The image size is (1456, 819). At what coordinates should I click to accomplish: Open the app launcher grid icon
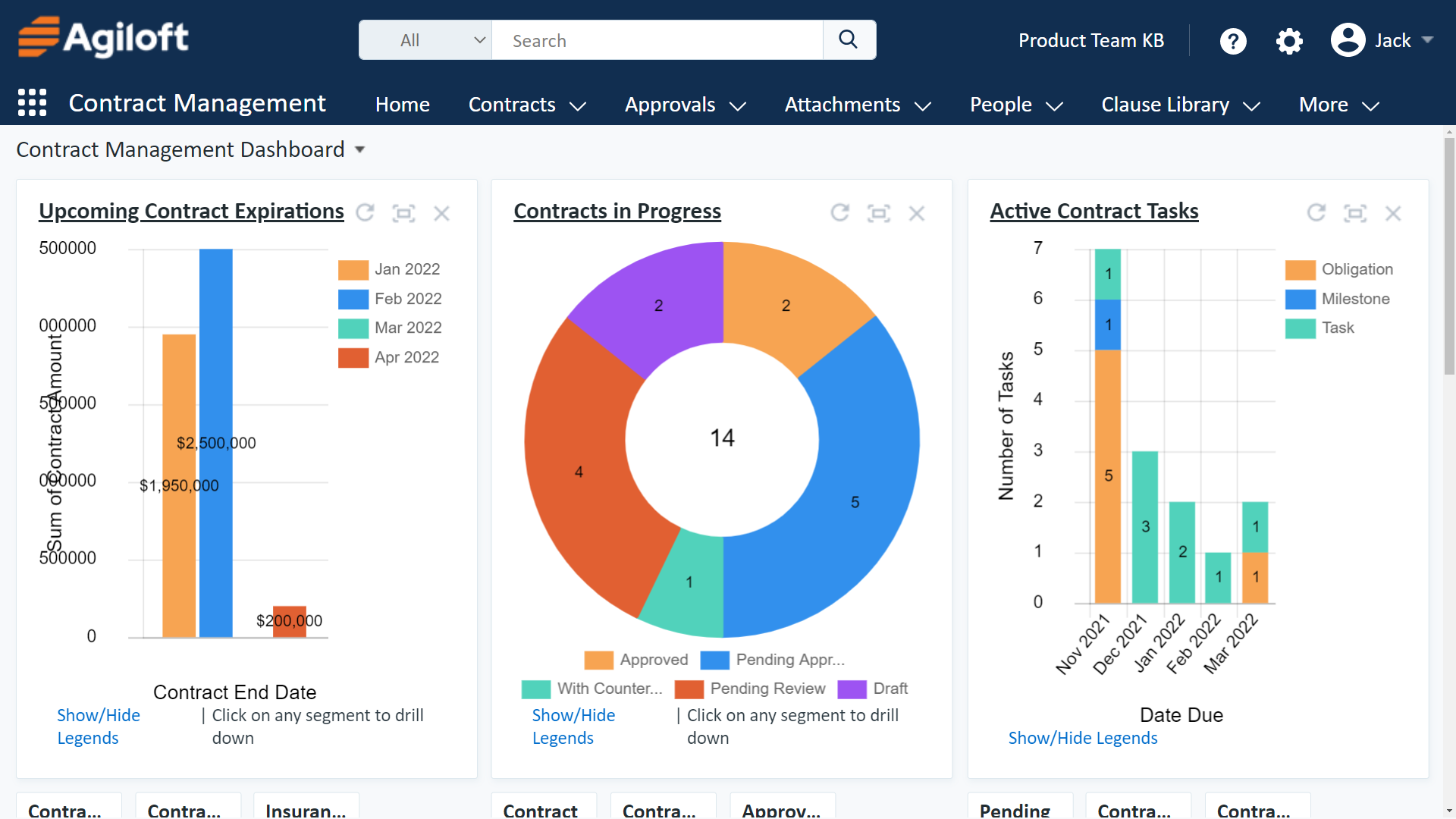click(x=32, y=102)
